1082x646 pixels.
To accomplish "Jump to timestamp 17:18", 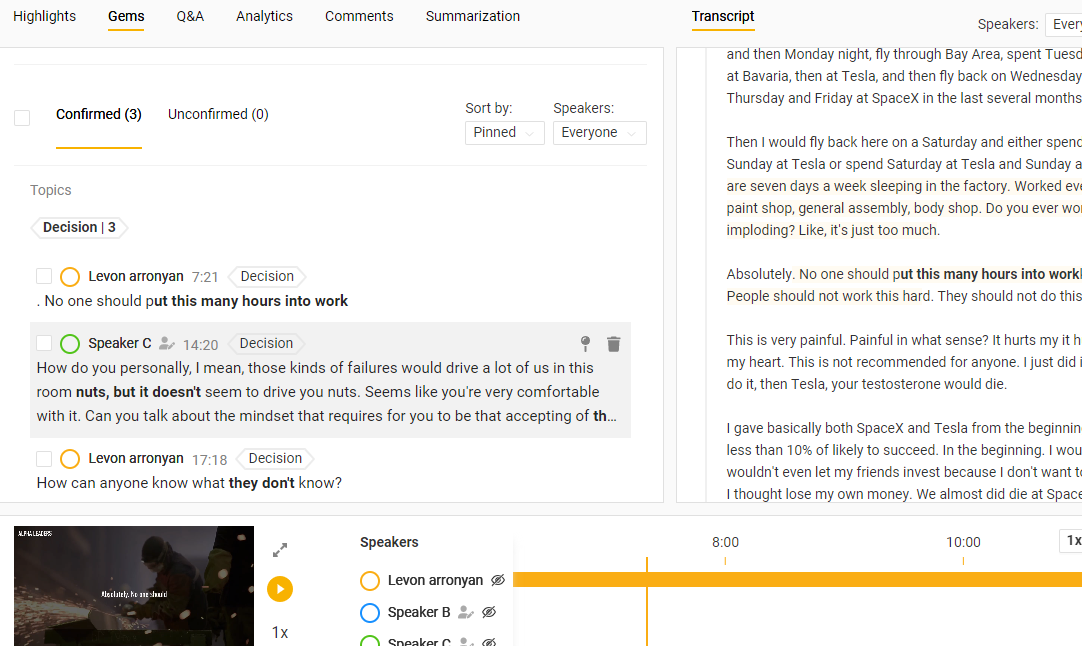I will [209, 460].
